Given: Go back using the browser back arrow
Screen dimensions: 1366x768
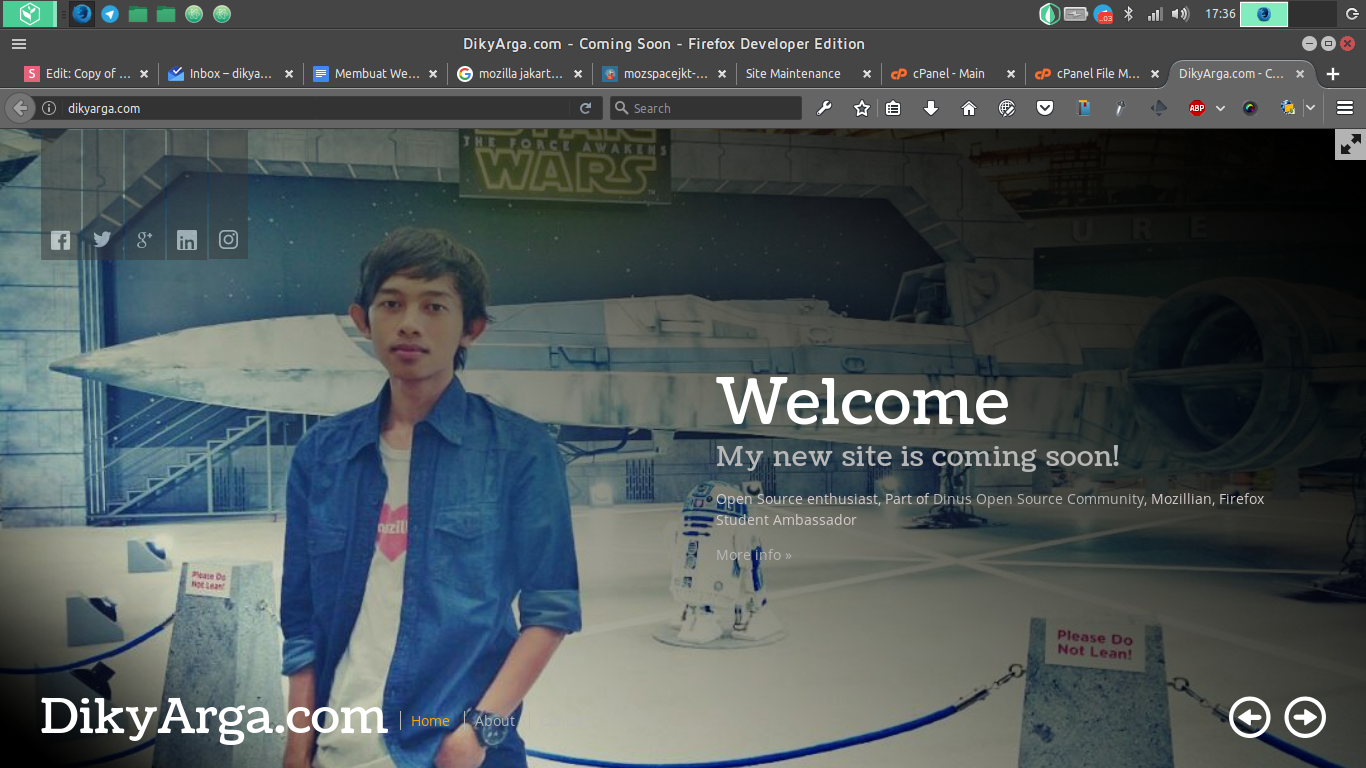Looking at the screenshot, I should (20, 108).
